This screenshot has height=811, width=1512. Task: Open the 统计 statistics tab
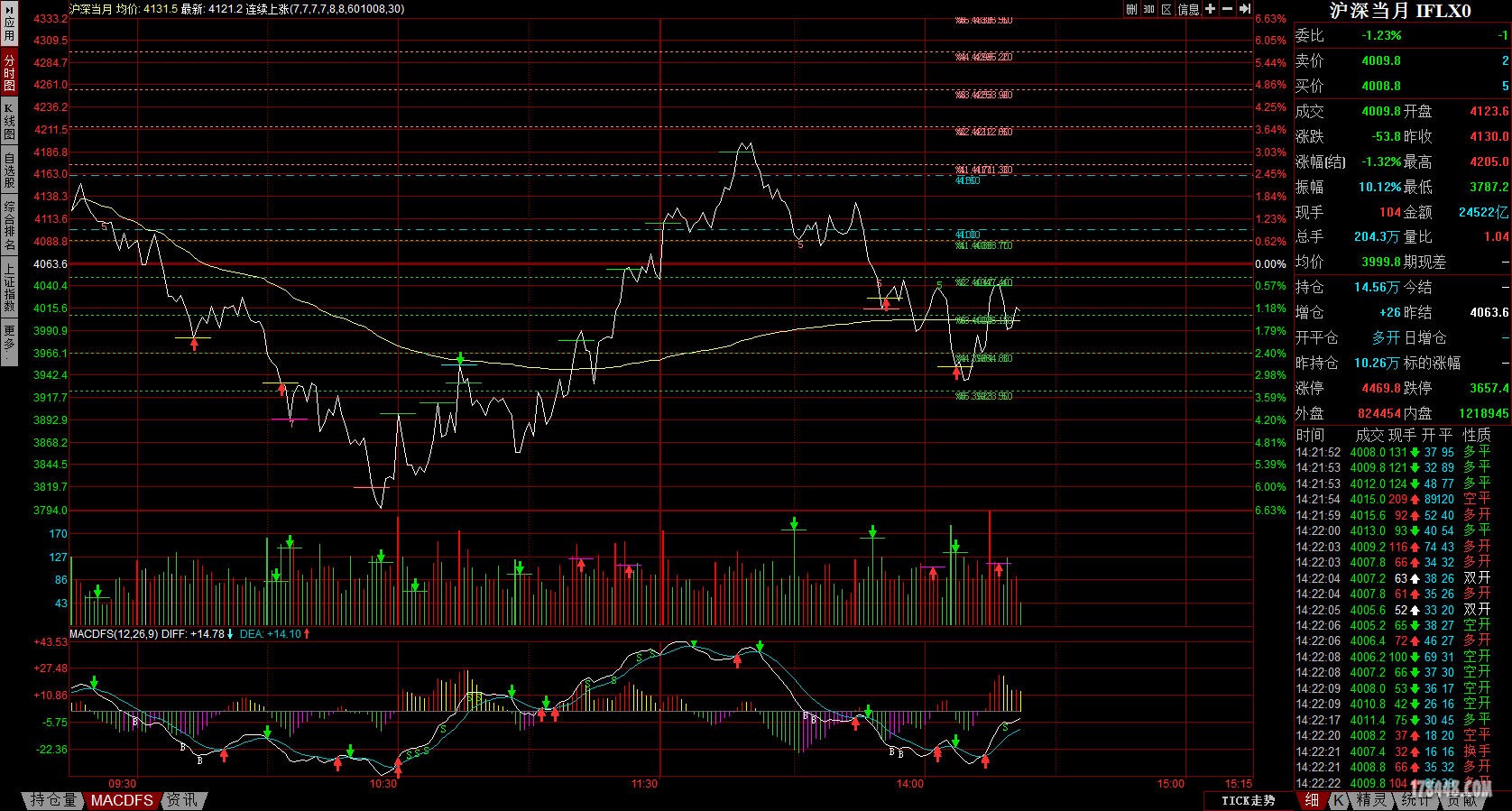(1416, 800)
